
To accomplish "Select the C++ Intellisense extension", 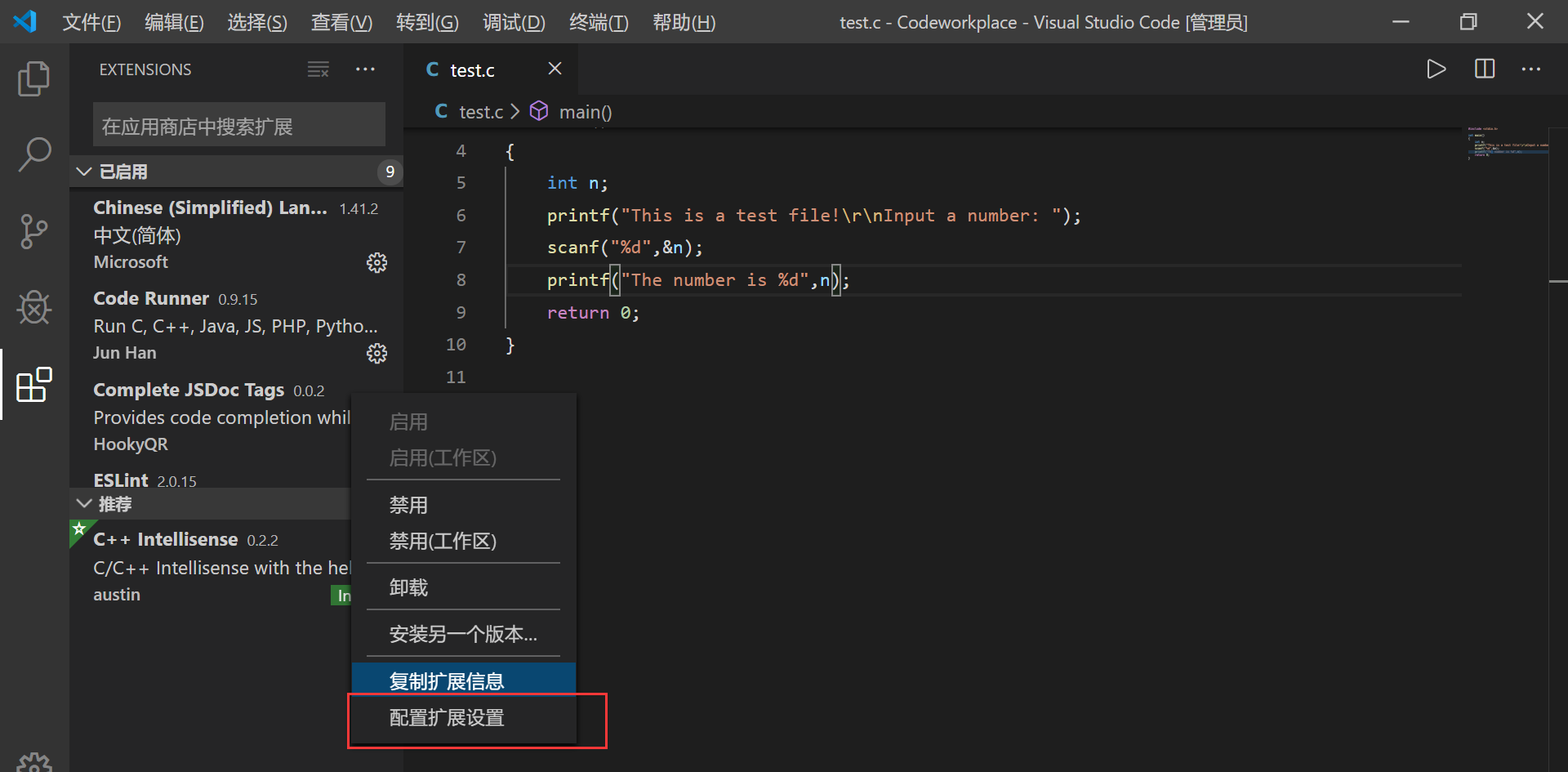I will [x=211, y=567].
